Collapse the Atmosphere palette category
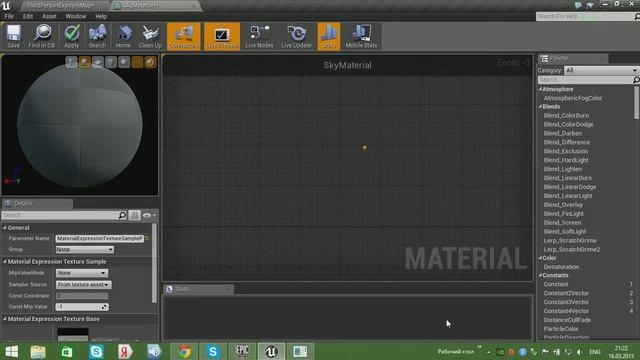This screenshot has height=360, width=640. pyautogui.click(x=540, y=89)
